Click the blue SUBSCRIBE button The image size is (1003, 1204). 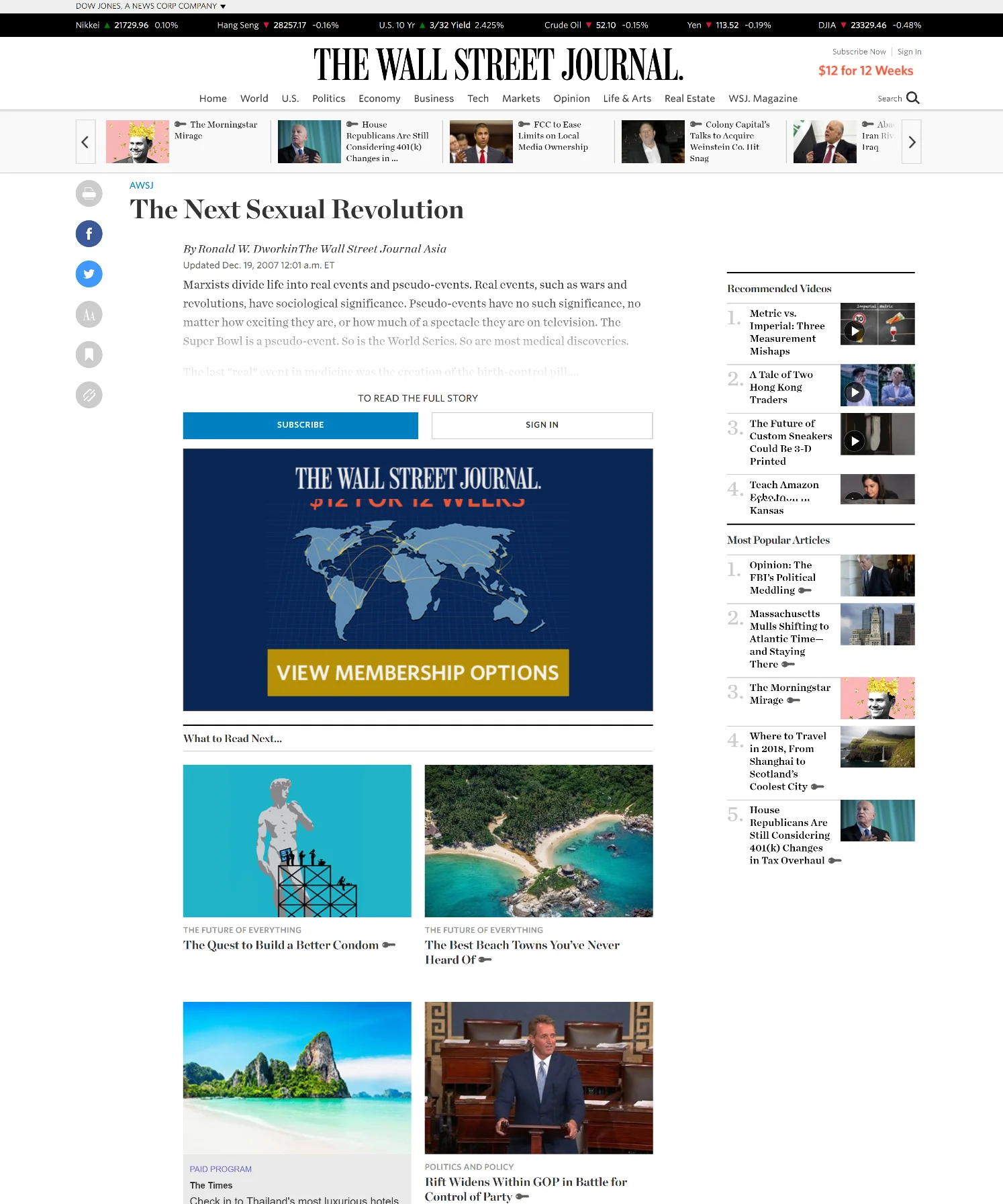tap(301, 425)
